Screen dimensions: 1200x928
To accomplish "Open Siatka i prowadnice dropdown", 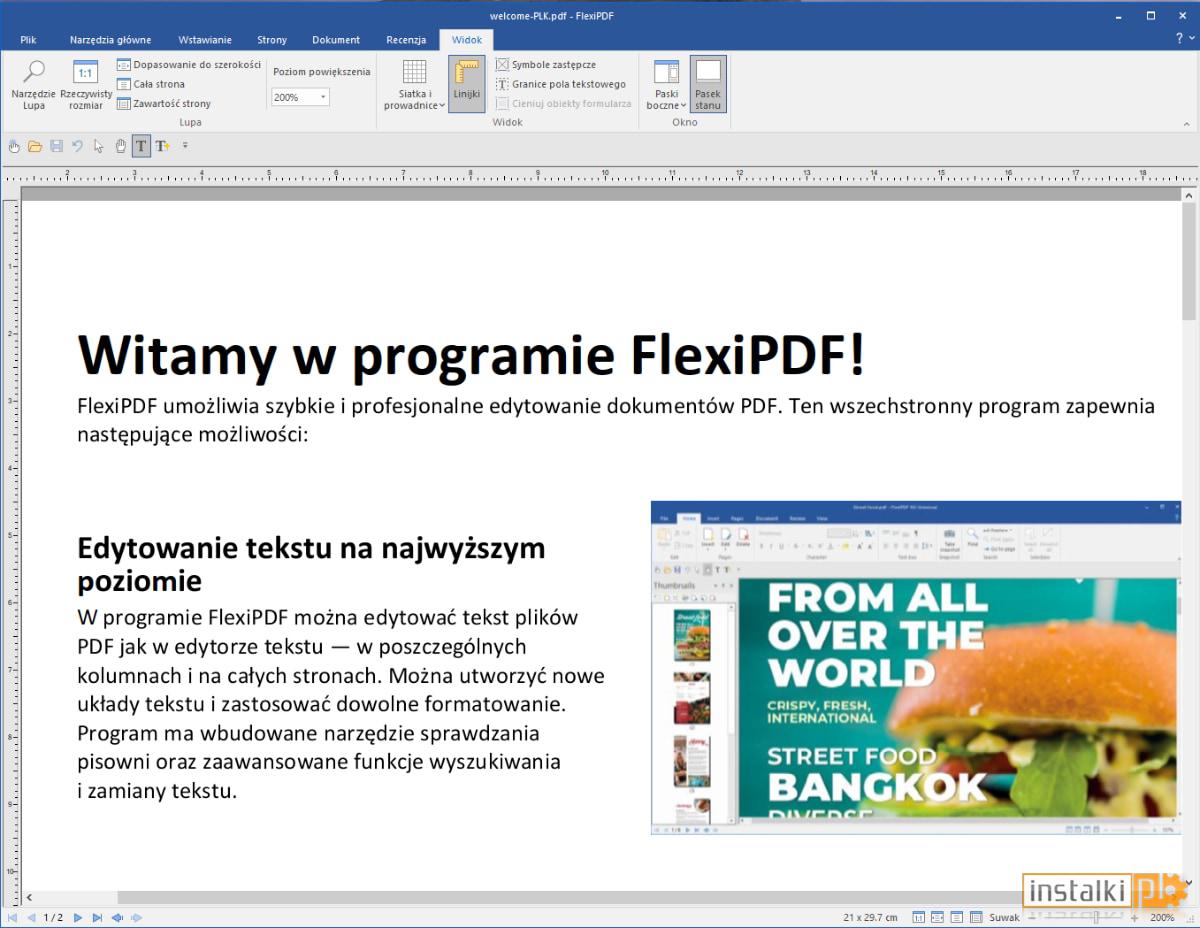I will coord(414,84).
